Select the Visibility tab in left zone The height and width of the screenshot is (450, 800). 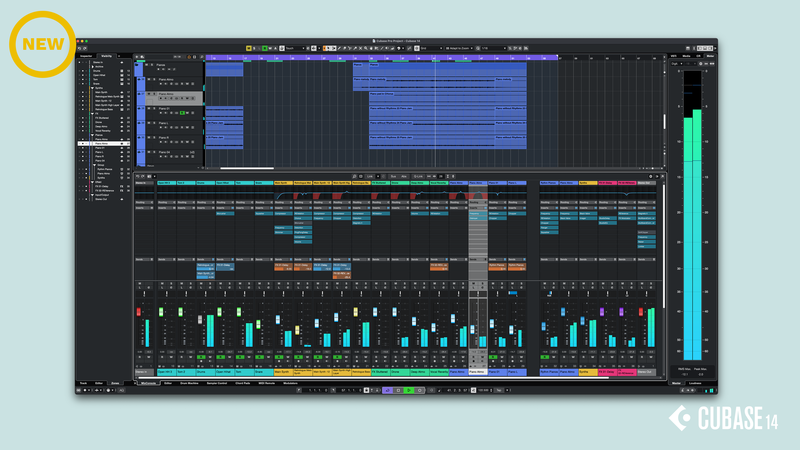click(106, 56)
